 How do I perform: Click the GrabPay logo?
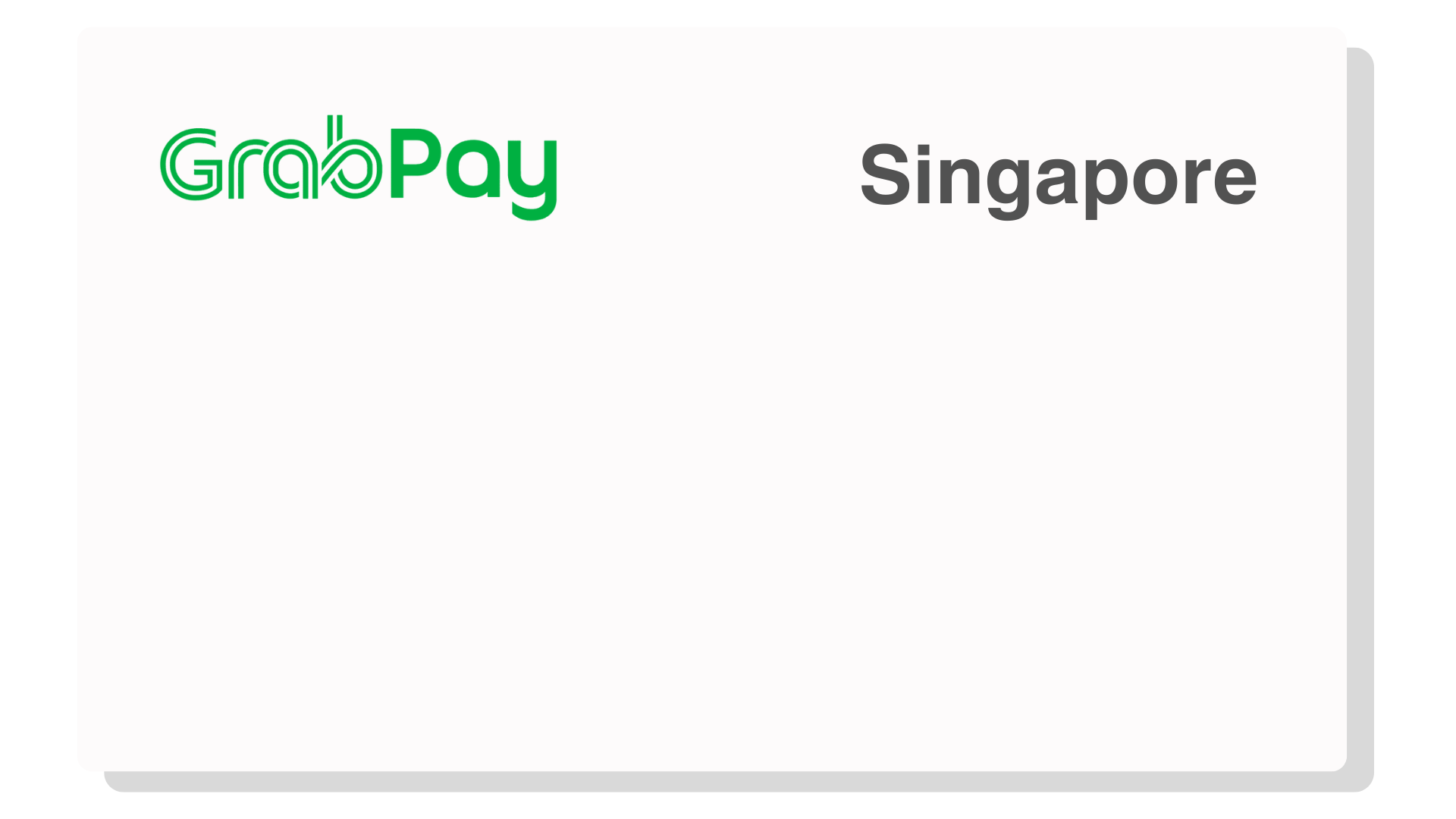pyautogui.click(x=359, y=168)
